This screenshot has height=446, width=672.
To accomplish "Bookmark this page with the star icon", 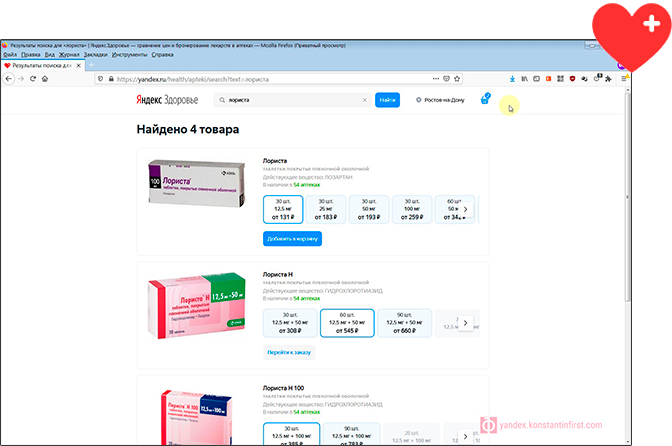I will coord(457,79).
